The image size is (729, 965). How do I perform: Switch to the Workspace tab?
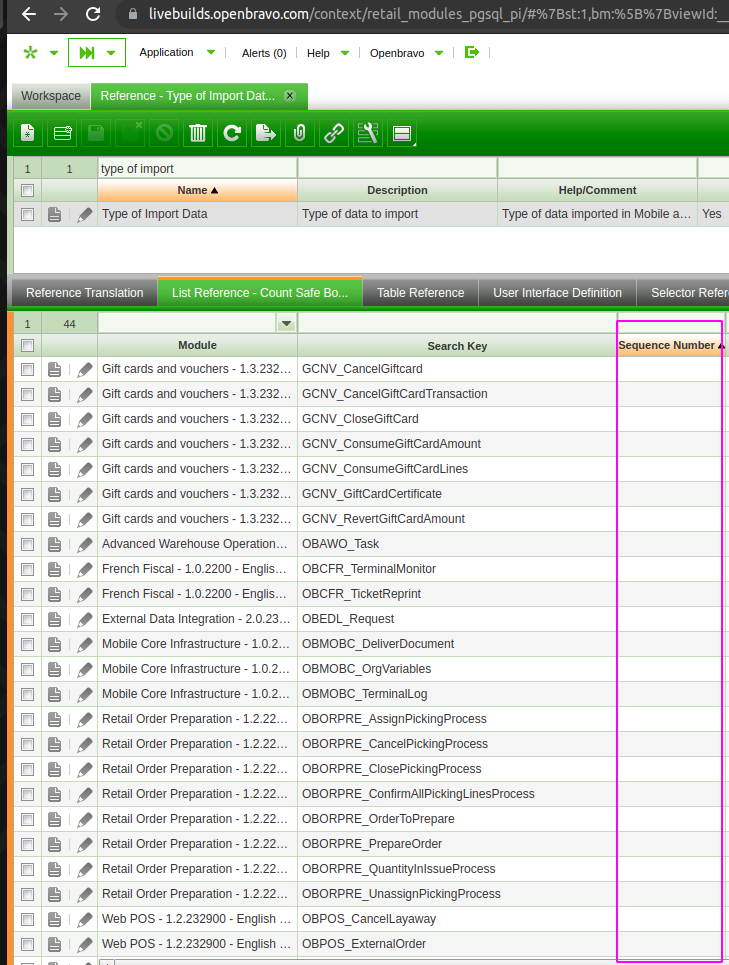51,96
